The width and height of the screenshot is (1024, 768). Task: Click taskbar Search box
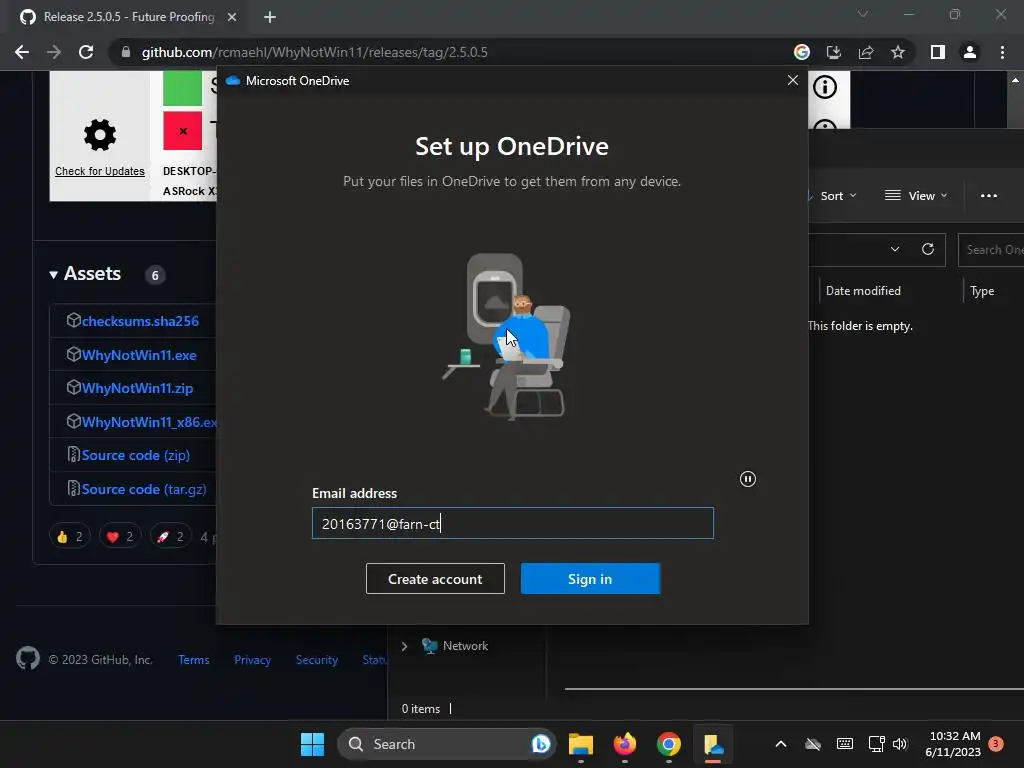pyautogui.click(x=447, y=744)
